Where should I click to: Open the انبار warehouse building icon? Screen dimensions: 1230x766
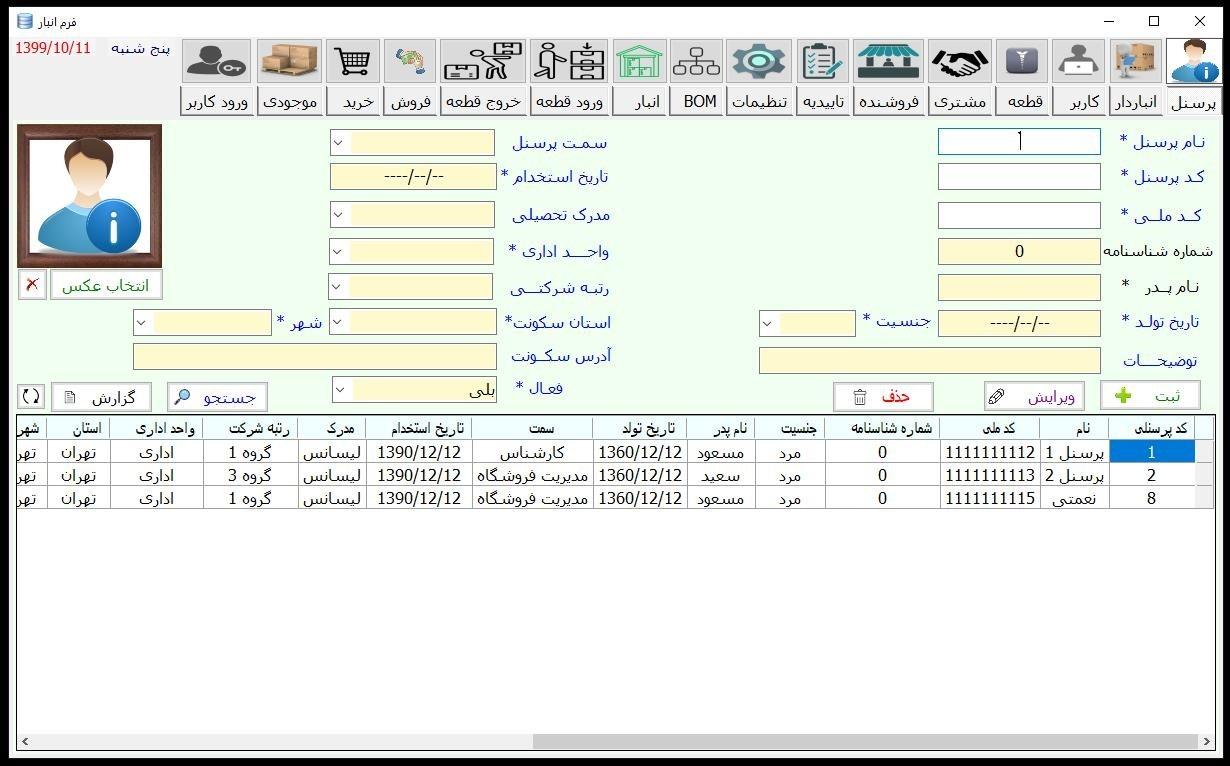[x=640, y=62]
